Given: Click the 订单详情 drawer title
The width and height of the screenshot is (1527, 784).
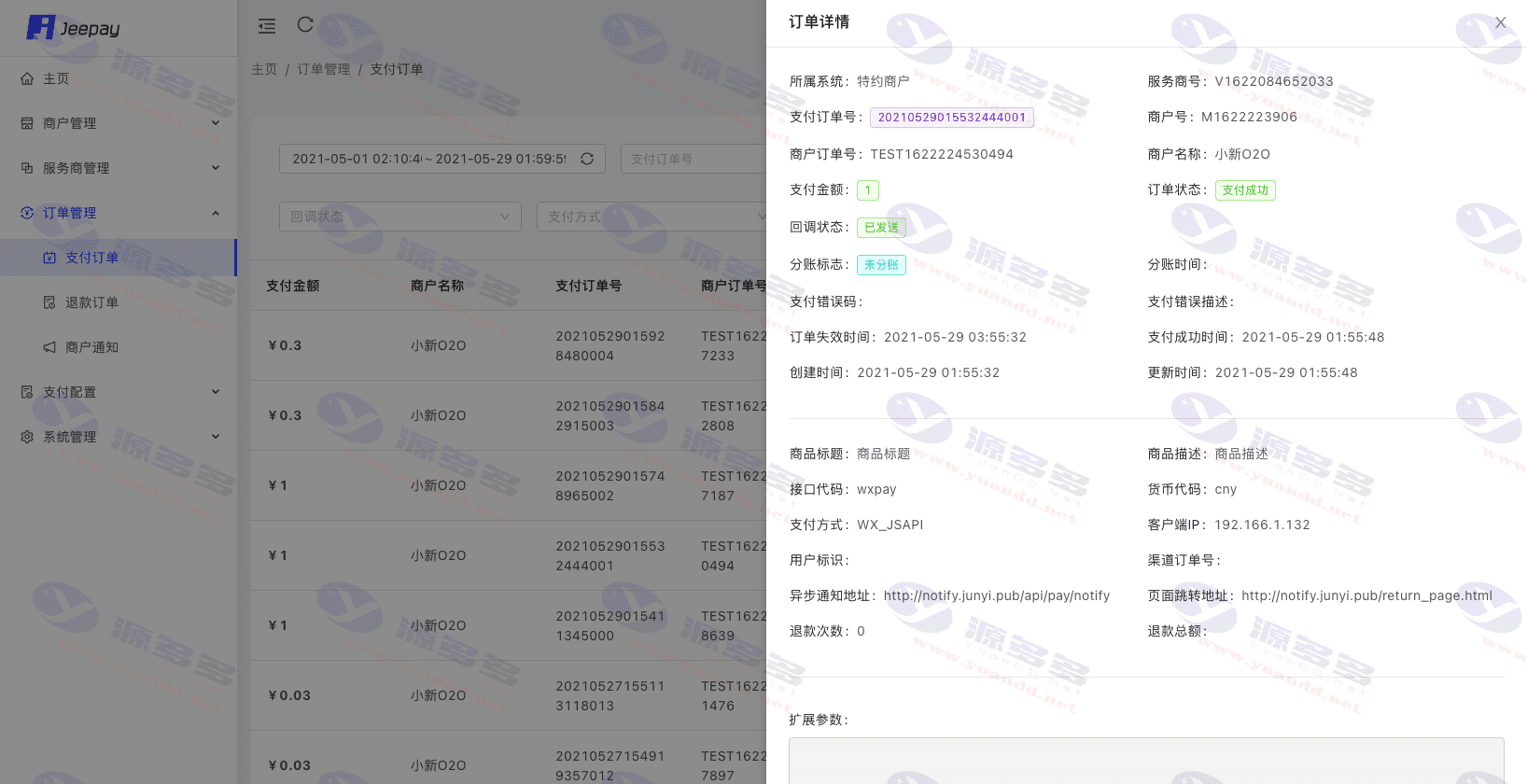Looking at the screenshot, I should pos(819,21).
